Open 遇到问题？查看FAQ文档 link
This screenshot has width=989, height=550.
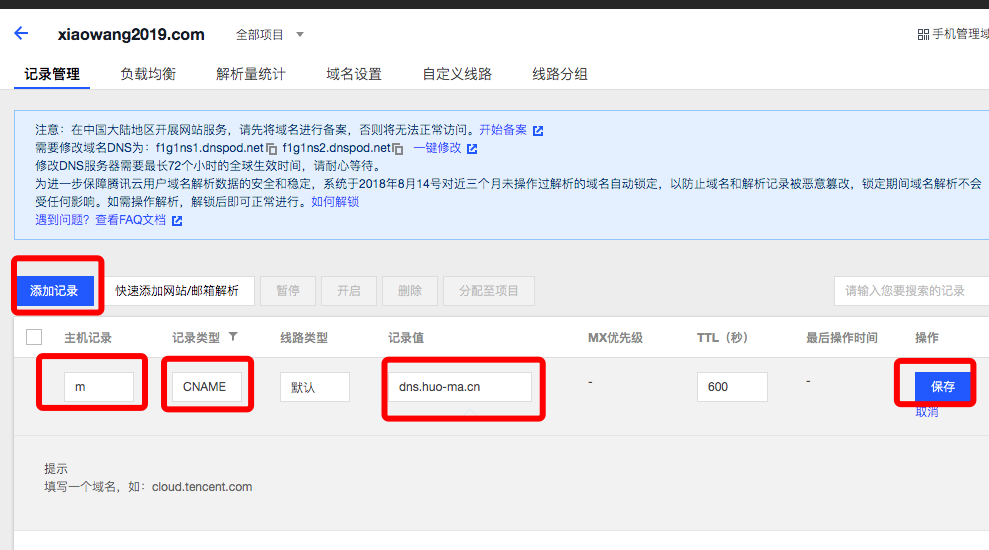[x=100, y=220]
